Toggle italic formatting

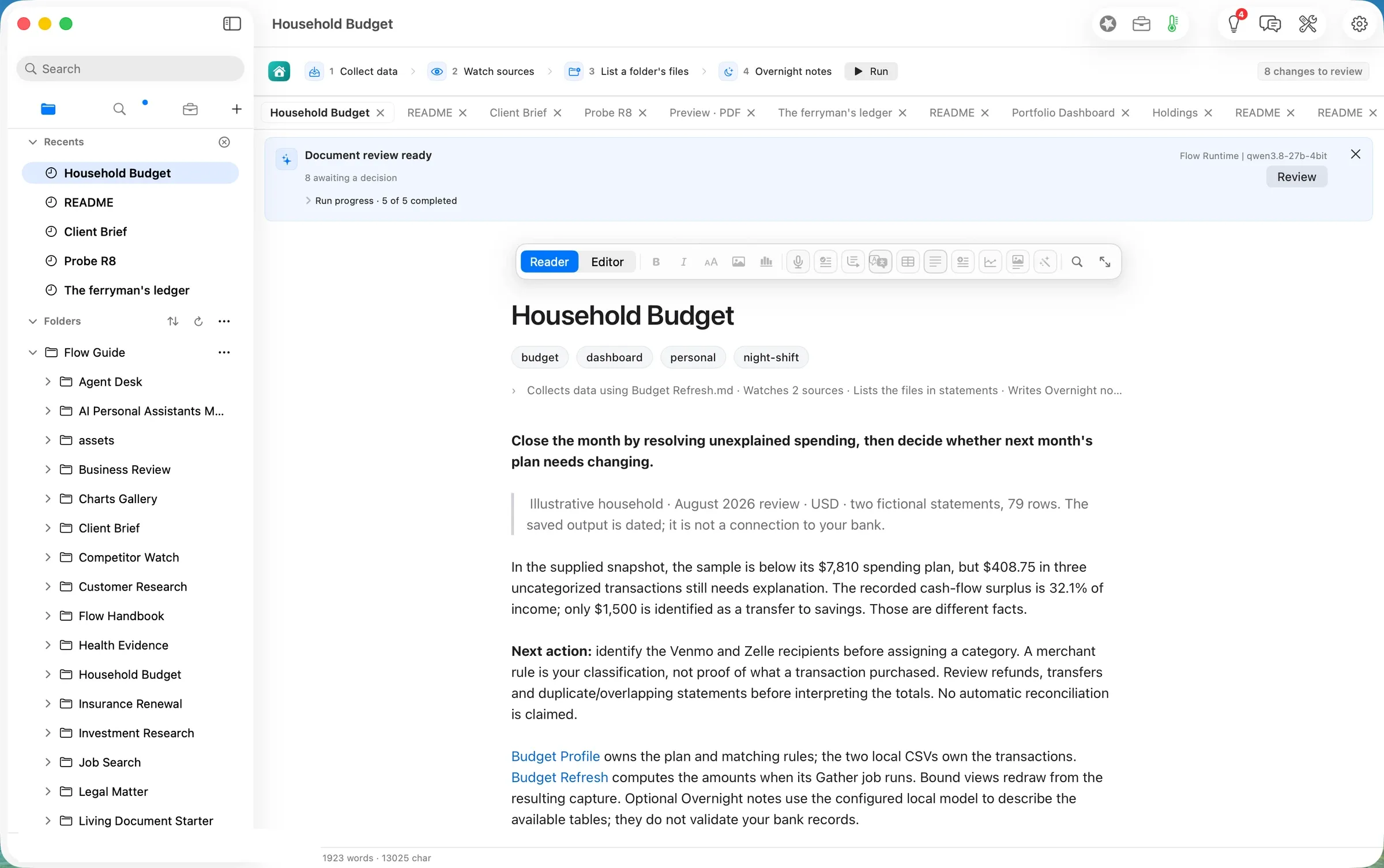(683, 262)
